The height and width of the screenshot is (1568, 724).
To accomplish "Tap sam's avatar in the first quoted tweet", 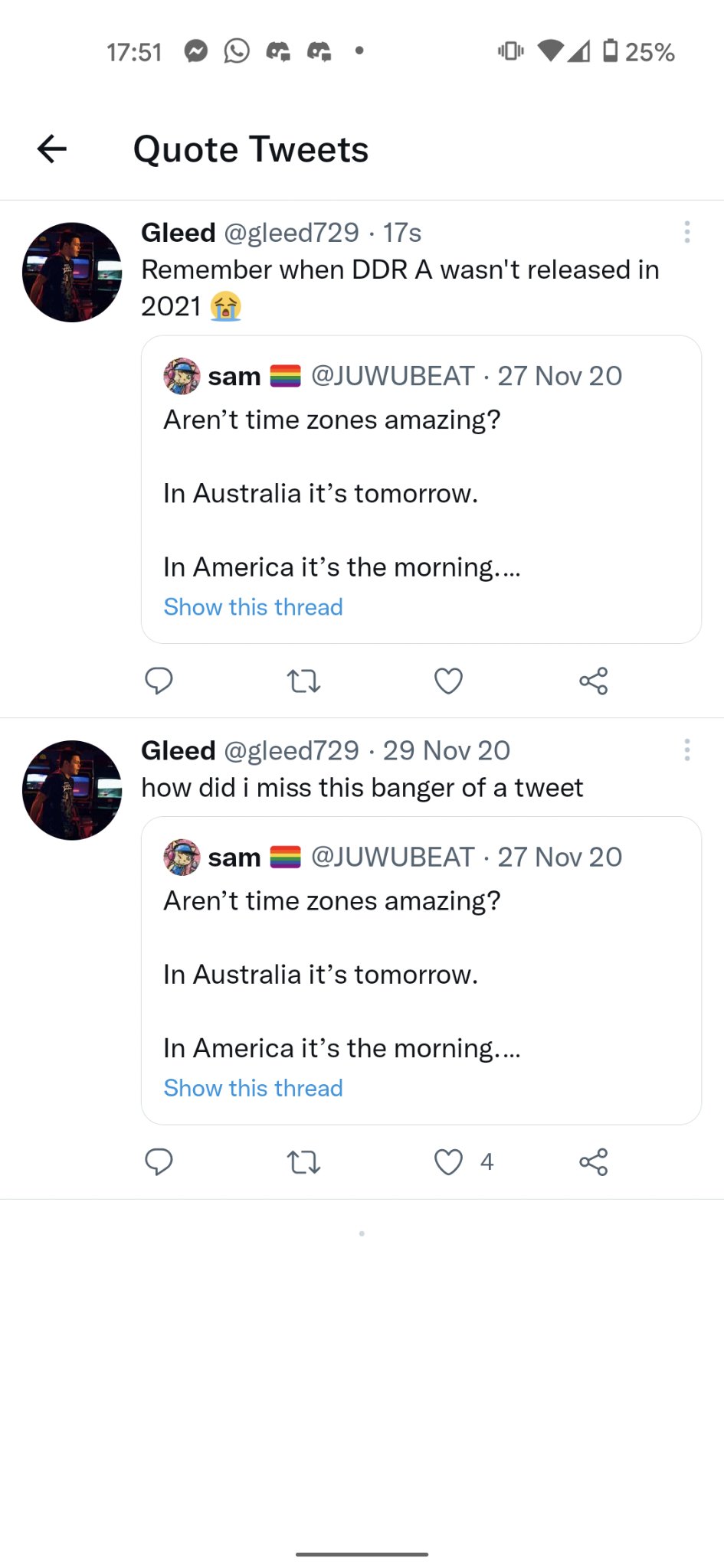I will click(x=182, y=376).
